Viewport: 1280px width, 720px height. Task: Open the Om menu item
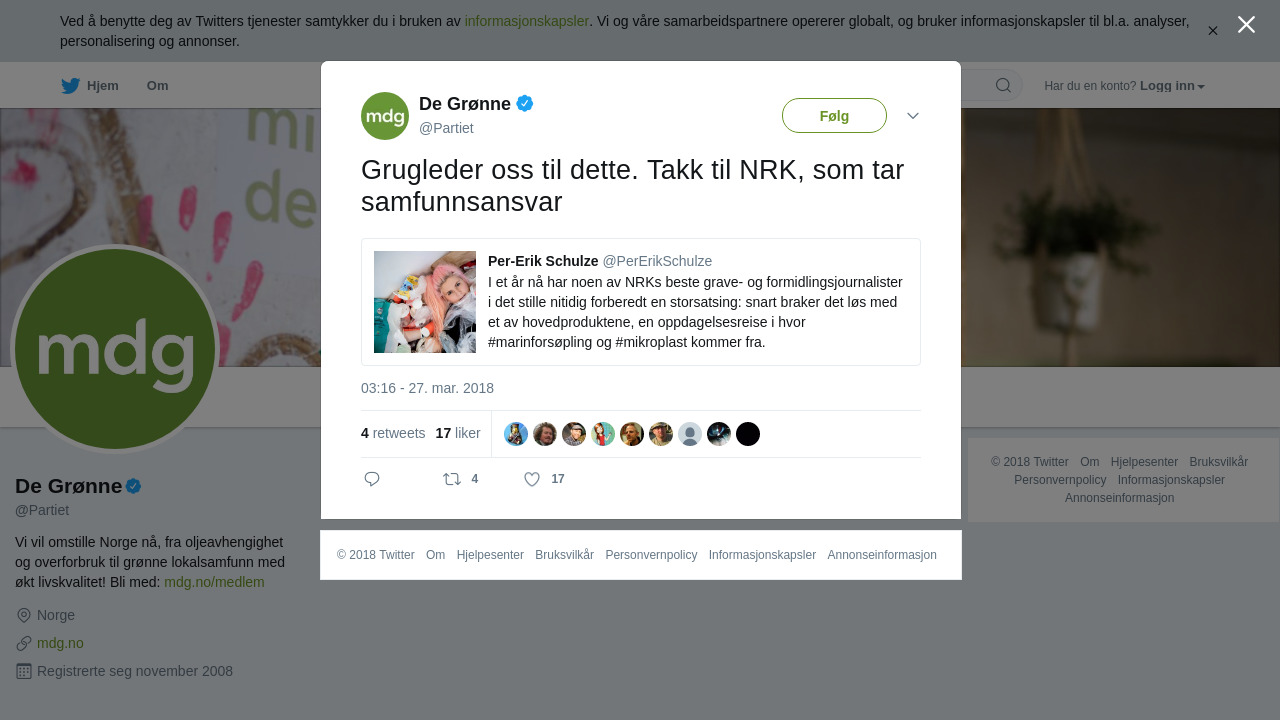tap(157, 86)
